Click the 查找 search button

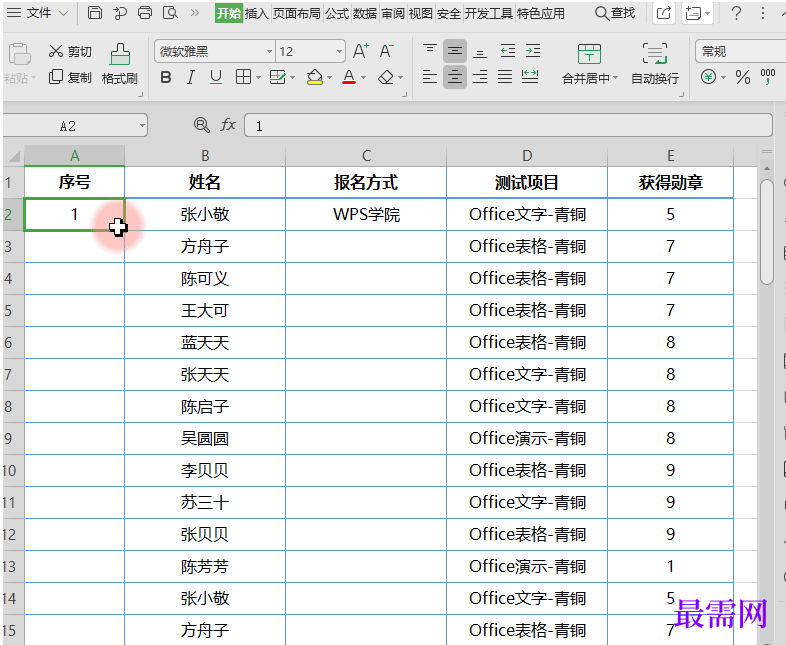click(615, 13)
